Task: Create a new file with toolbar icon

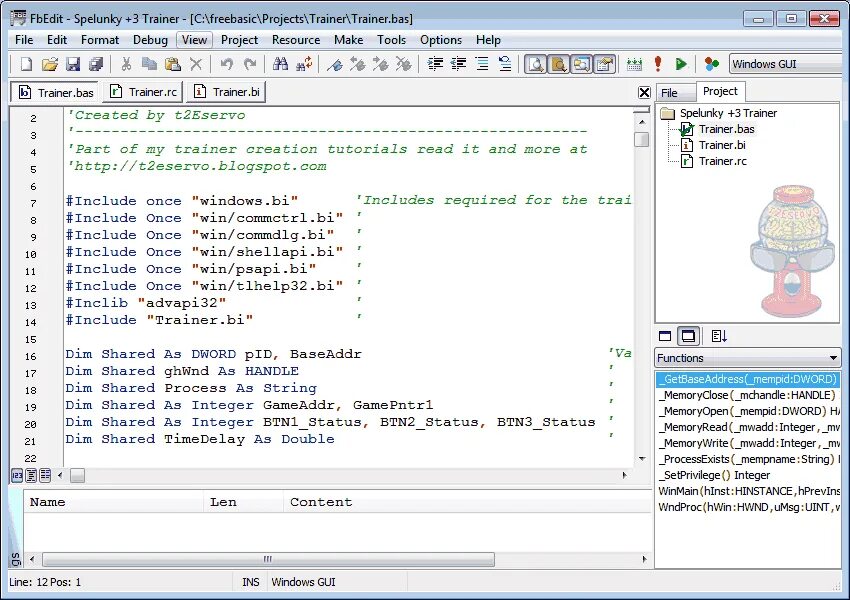Action: coord(25,64)
